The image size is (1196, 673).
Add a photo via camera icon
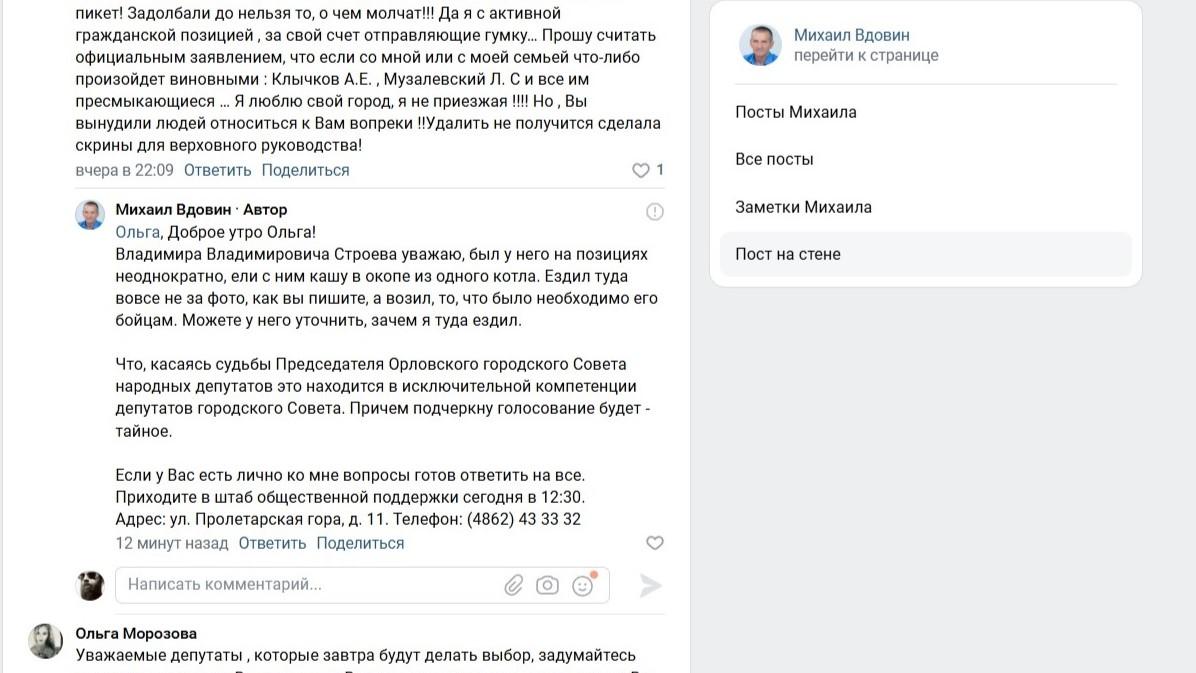coord(547,585)
